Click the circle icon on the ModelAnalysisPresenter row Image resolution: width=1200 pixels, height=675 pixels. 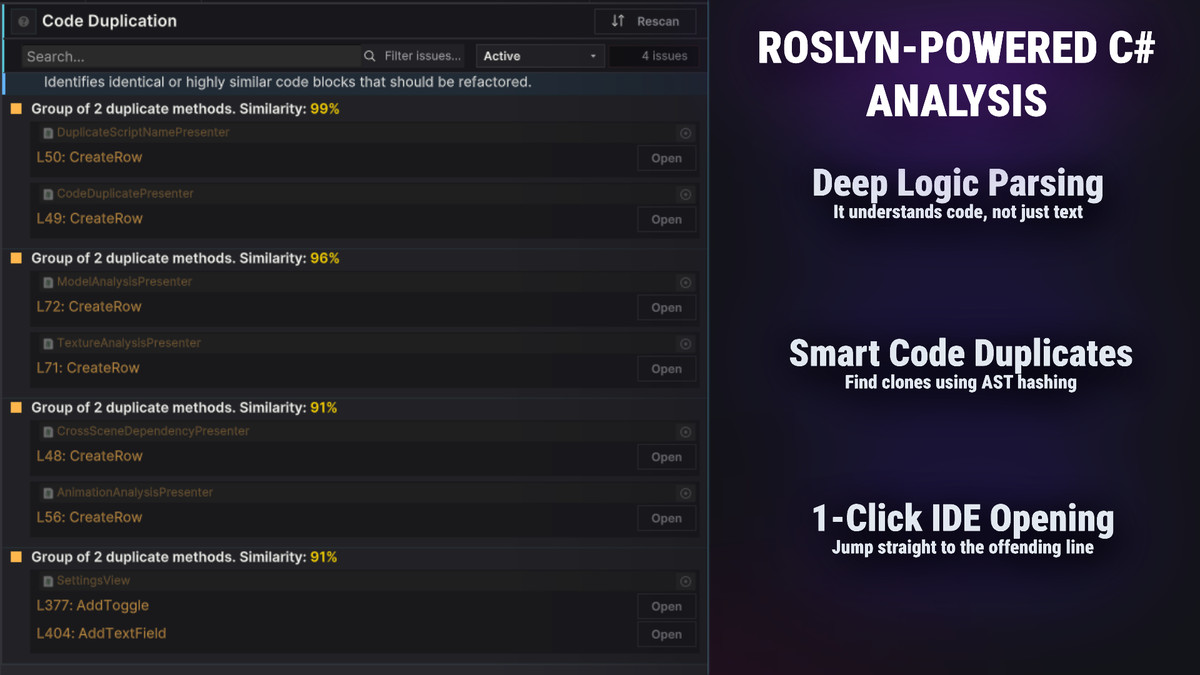(685, 283)
